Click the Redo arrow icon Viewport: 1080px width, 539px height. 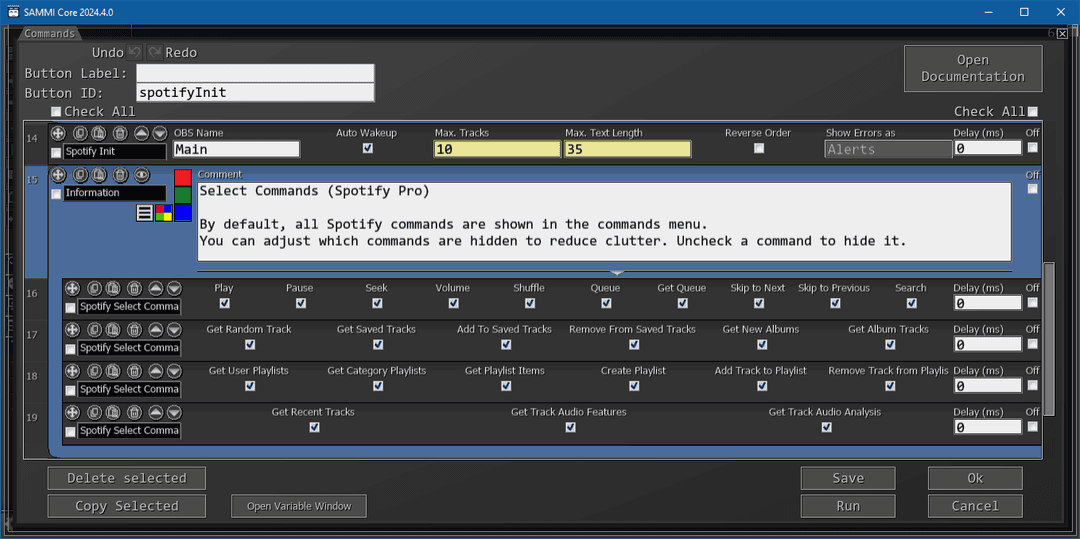click(154, 52)
